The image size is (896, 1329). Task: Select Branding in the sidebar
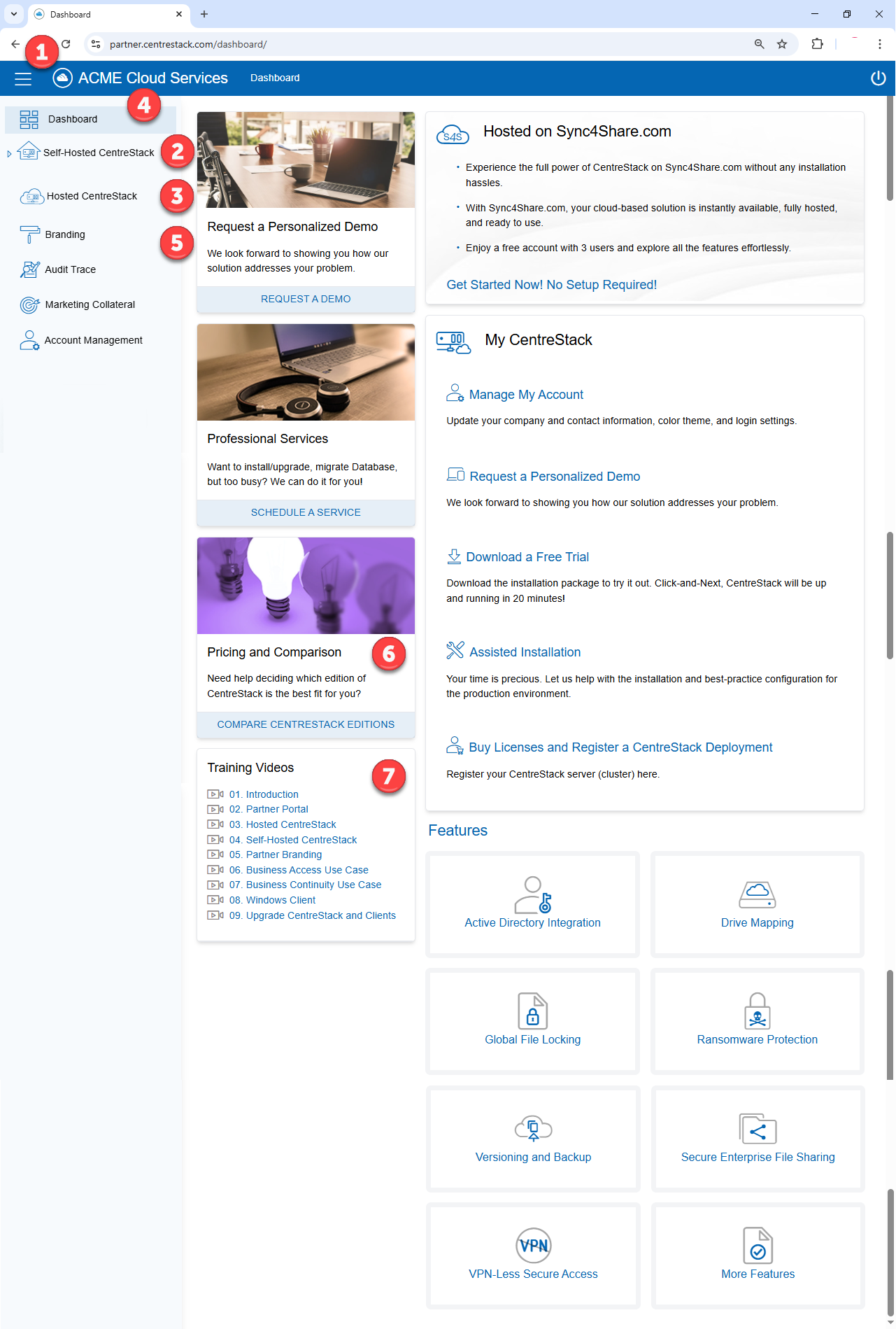tap(65, 234)
